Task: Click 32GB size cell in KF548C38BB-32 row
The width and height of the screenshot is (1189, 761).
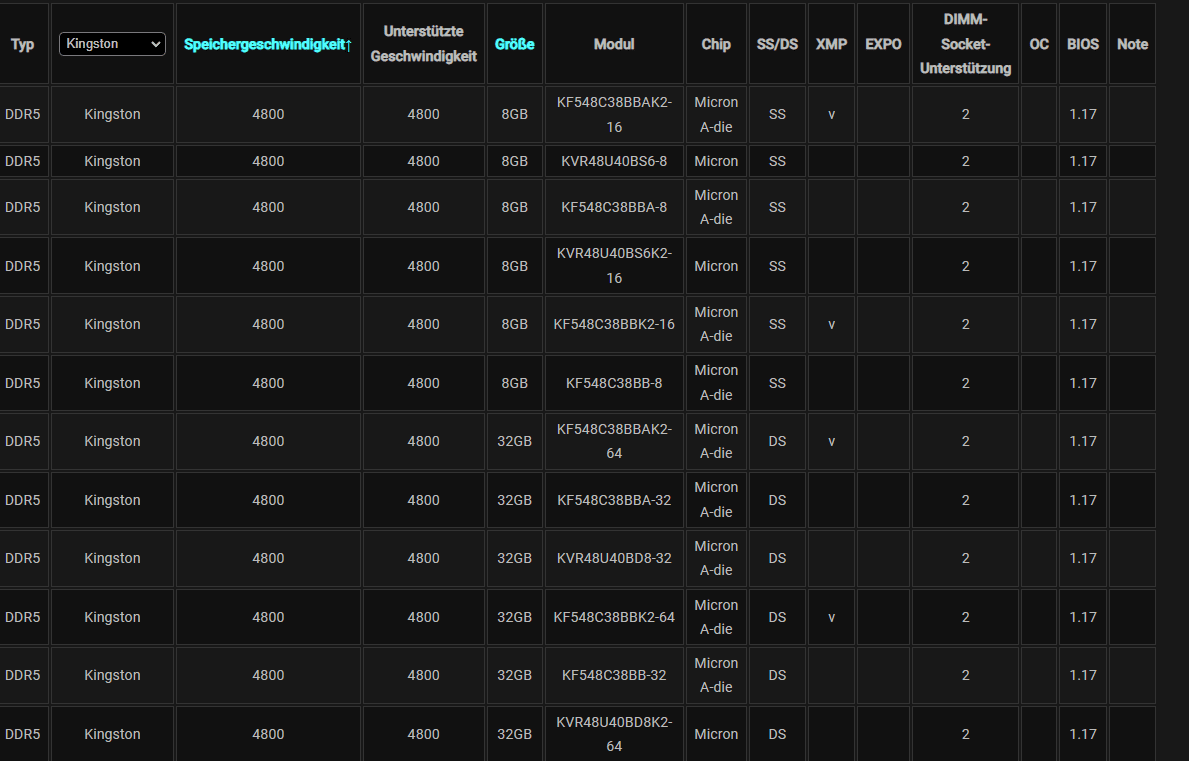Action: coord(514,675)
